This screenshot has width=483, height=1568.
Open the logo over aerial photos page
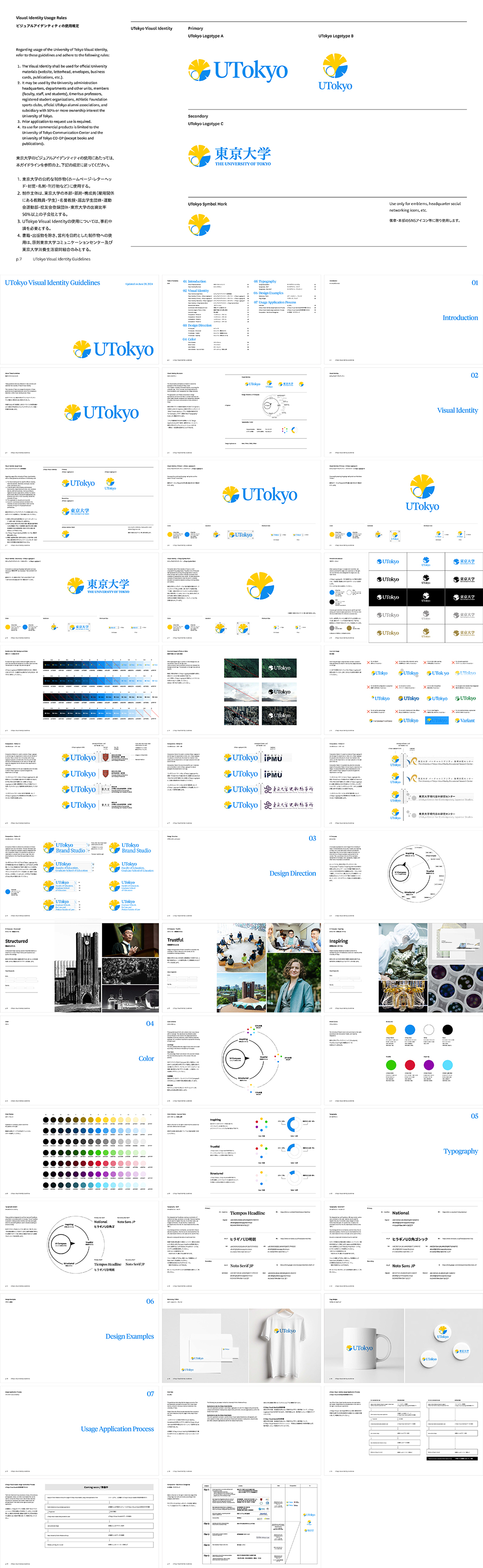[x=242, y=690]
